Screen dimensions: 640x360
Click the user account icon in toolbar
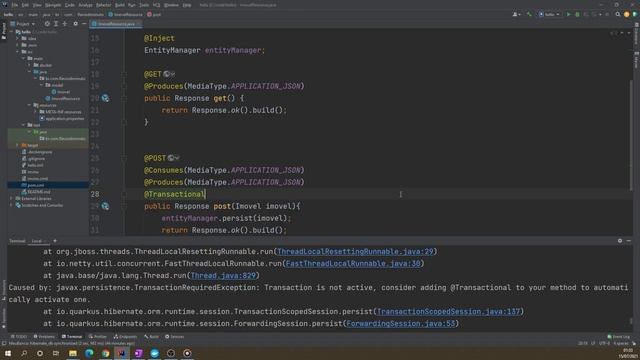click(516, 14)
